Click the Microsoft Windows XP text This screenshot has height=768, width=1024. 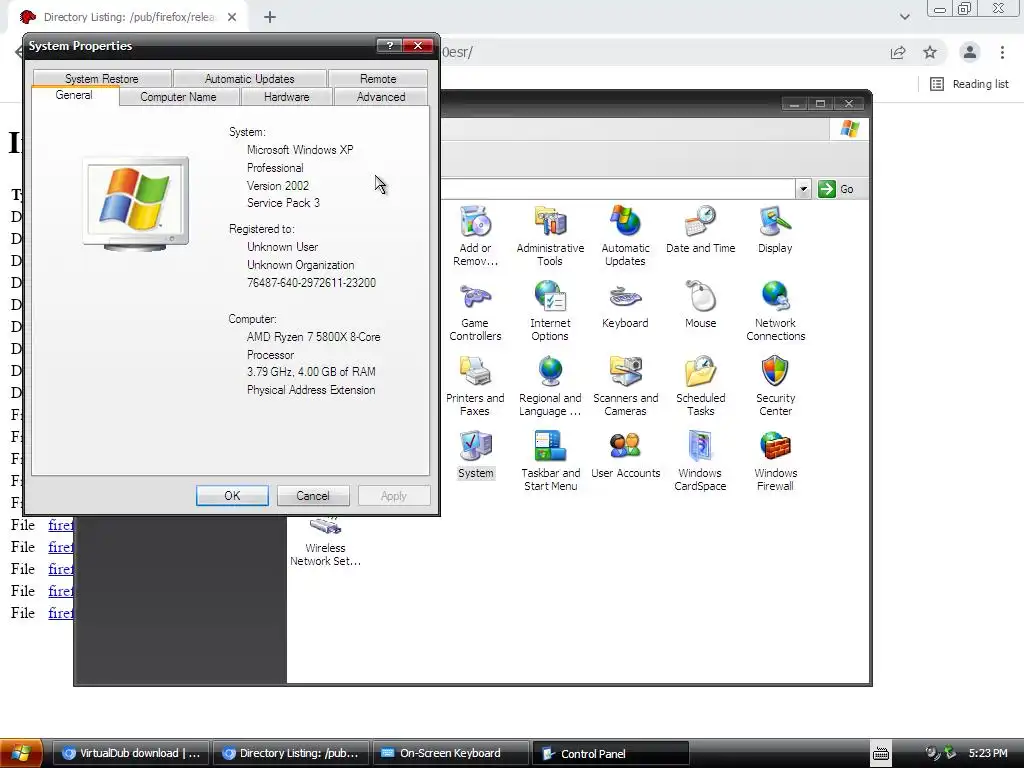[x=300, y=150]
